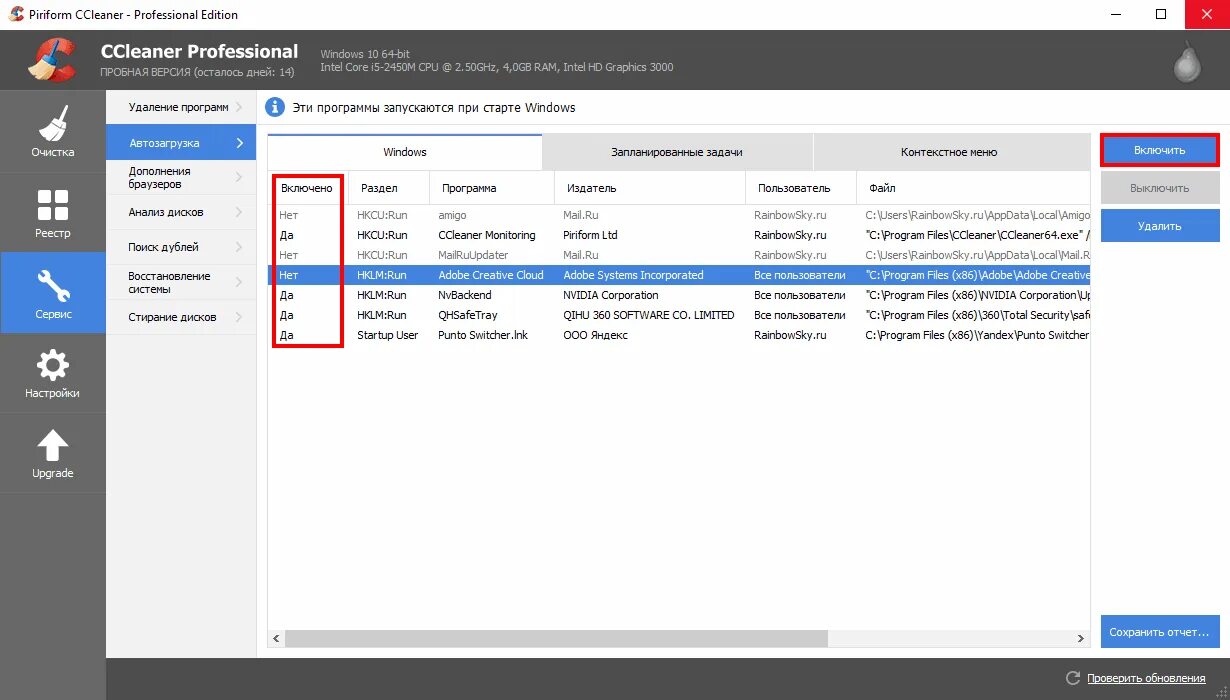Click the Startup User section cell
The image size is (1230, 700).
click(x=388, y=335)
